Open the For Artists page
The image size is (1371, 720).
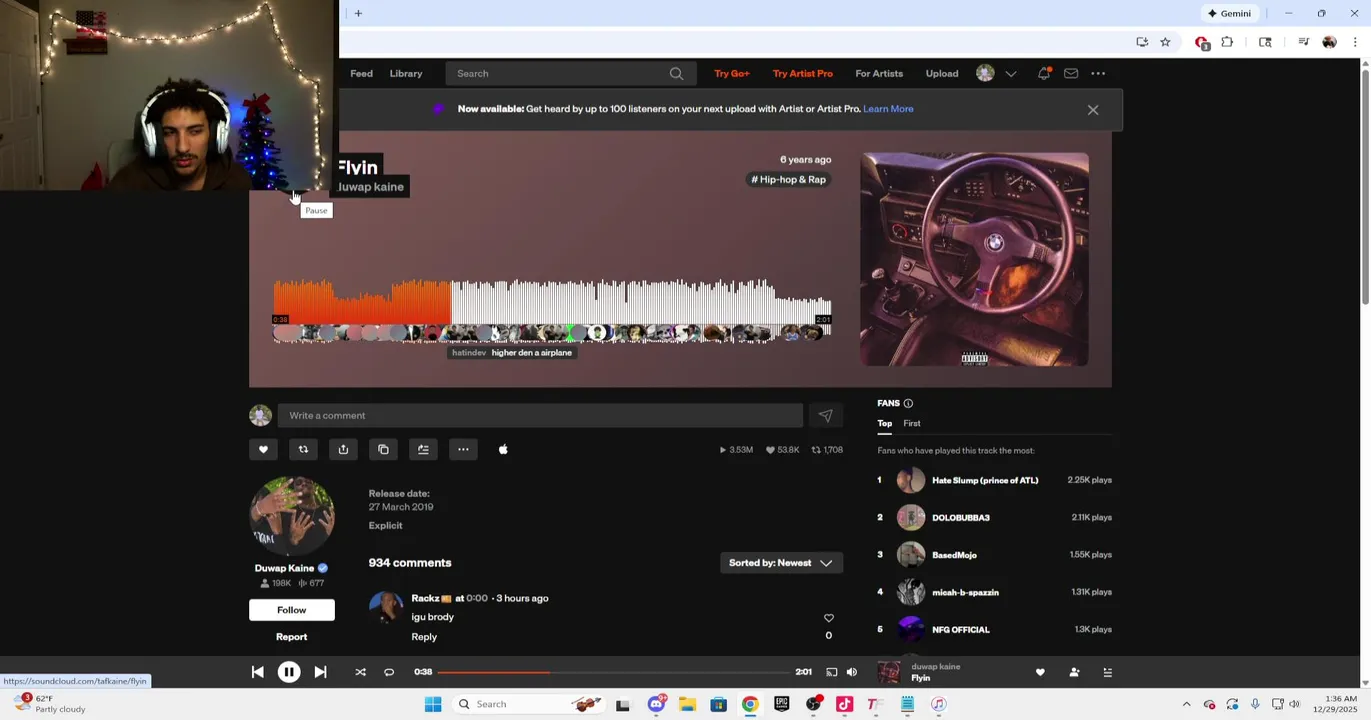[x=879, y=74]
